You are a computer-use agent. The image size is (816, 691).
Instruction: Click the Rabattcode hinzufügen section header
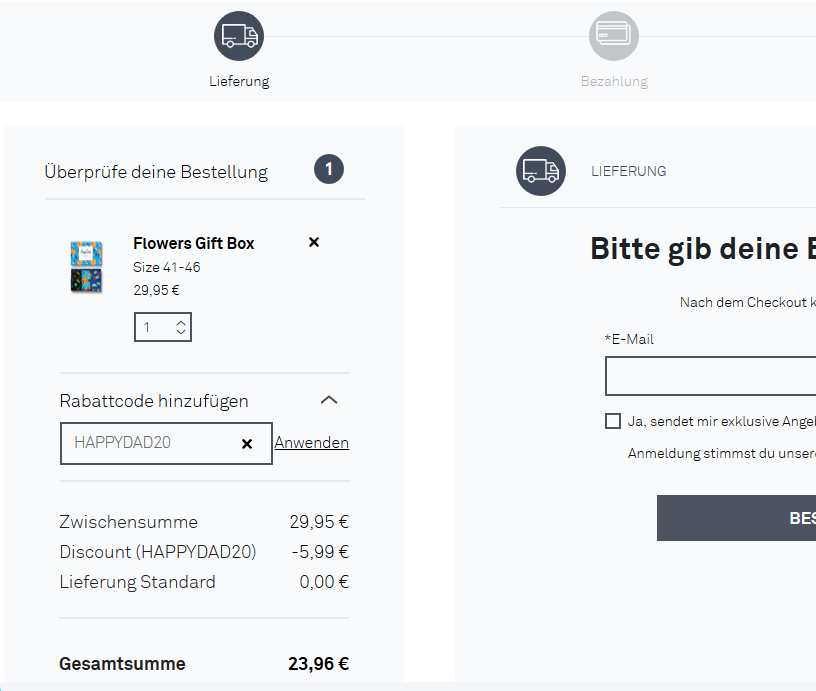coord(154,401)
